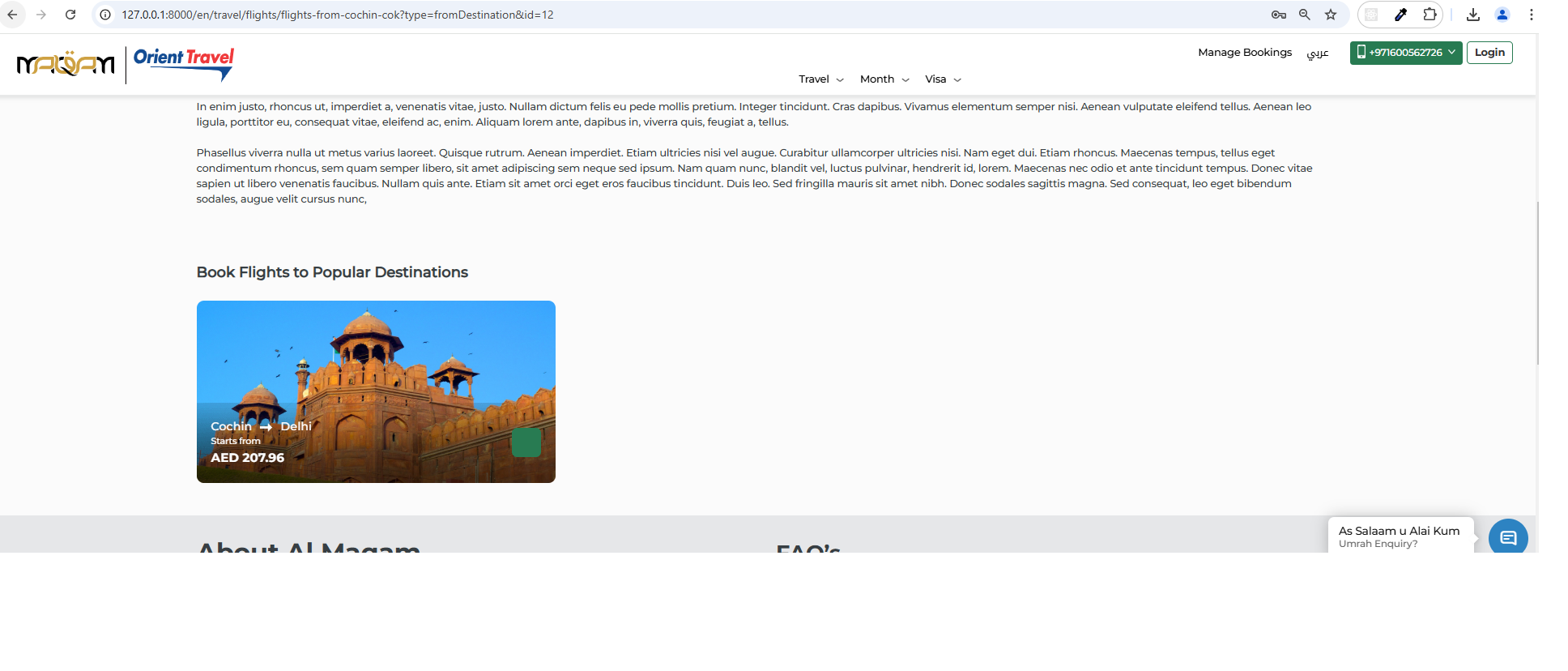Screen dimensions: 1568x671
Task: Click the green square on the Delhi card
Action: coord(526,442)
